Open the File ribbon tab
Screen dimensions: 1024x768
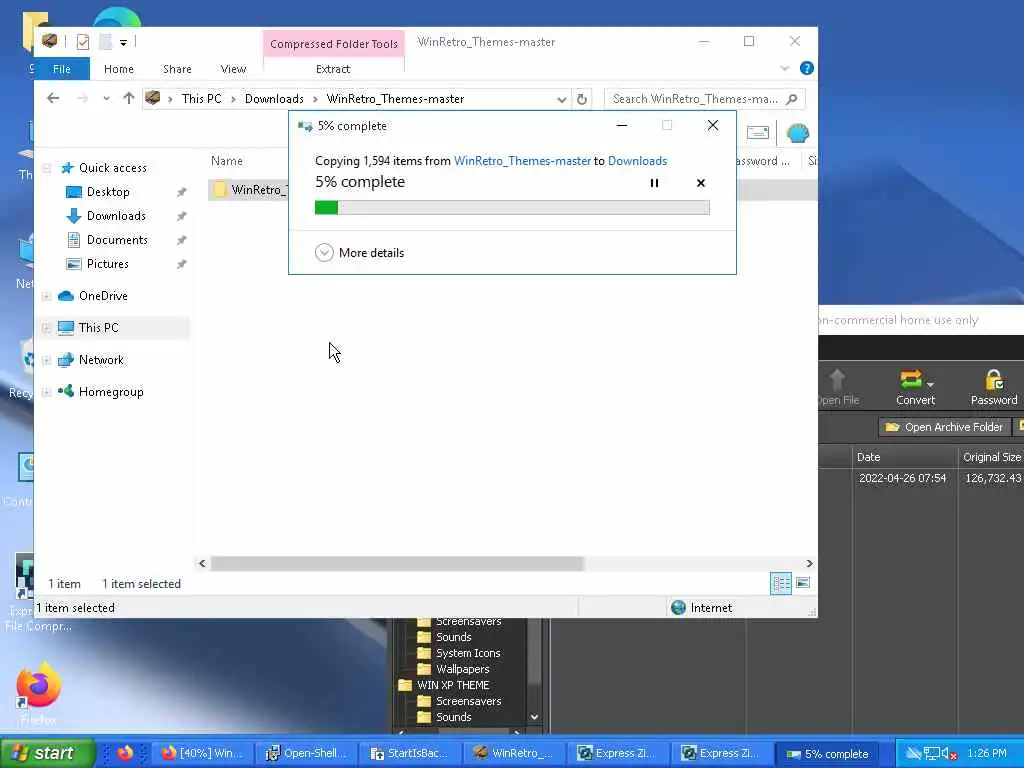click(x=62, y=69)
